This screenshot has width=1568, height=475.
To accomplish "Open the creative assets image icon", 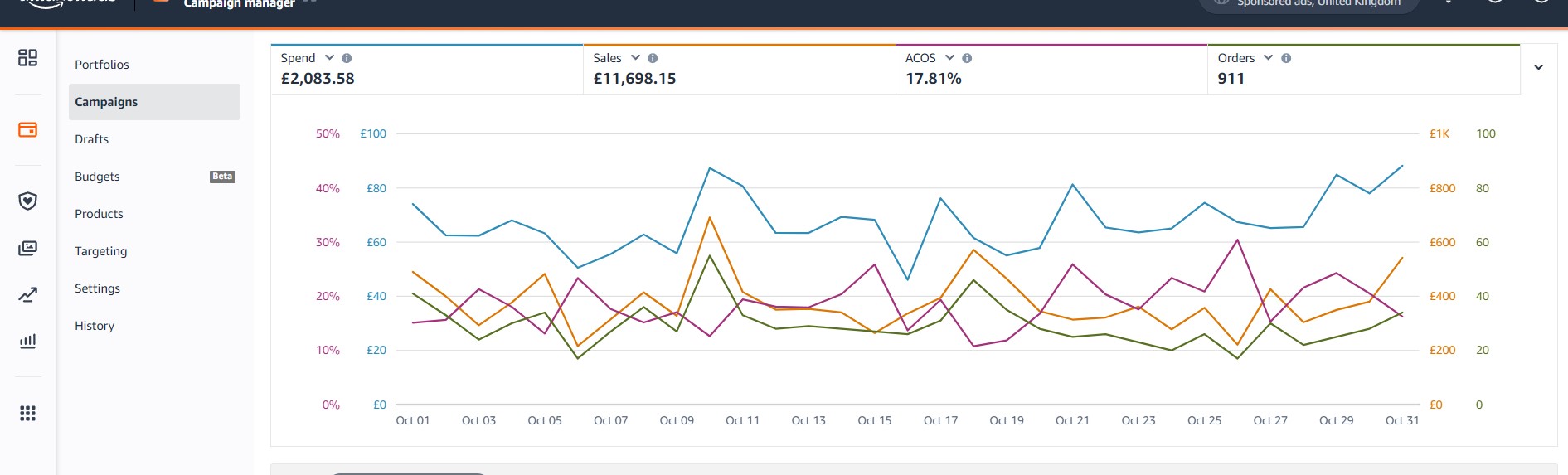I will pyautogui.click(x=27, y=248).
